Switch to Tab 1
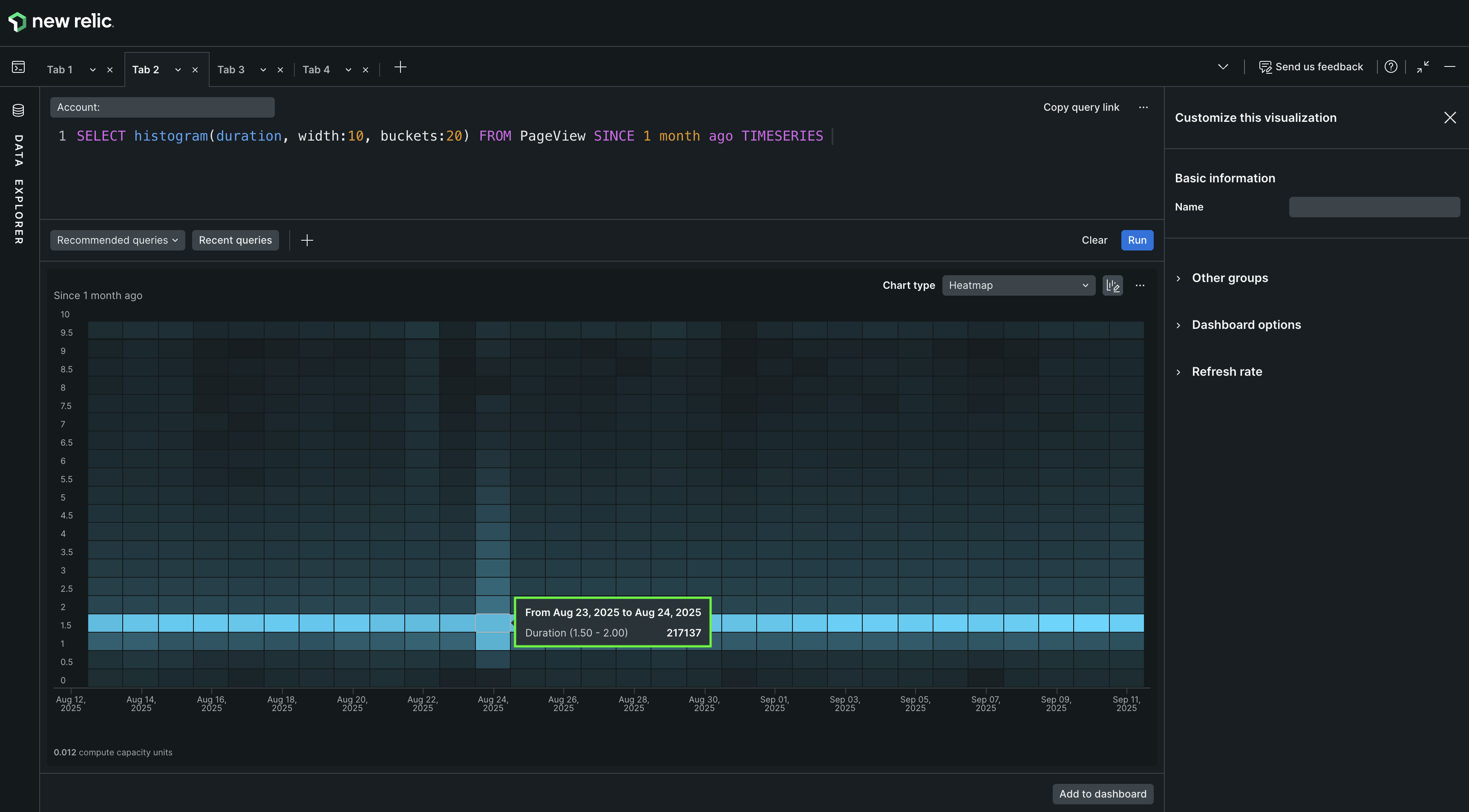The image size is (1469, 812). (x=59, y=69)
